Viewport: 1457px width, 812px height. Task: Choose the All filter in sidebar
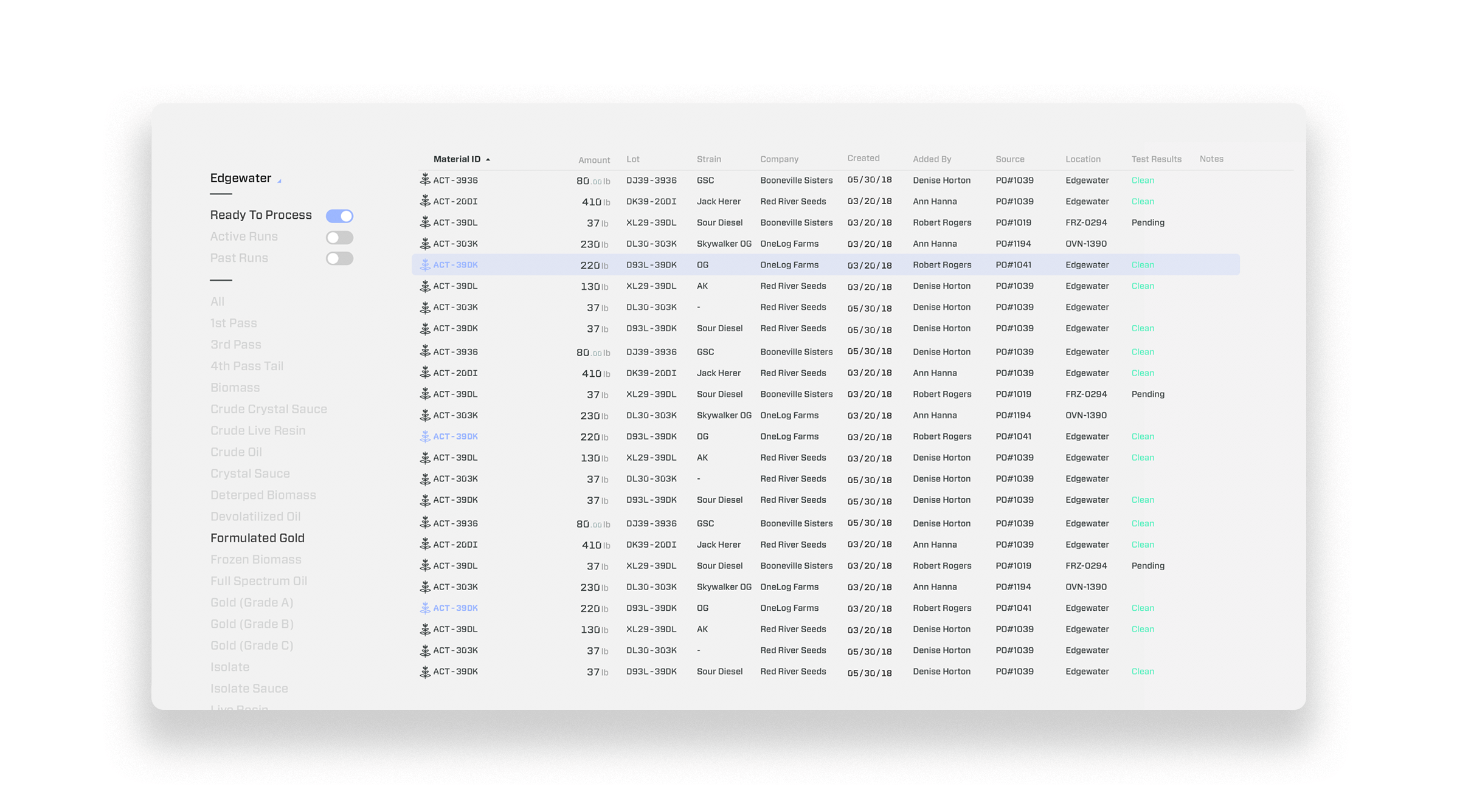(217, 301)
